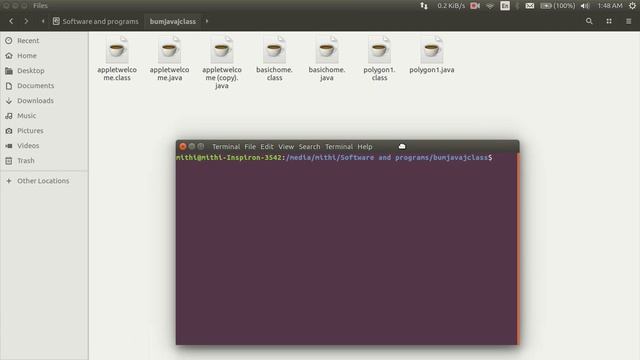The image size is (640, 360).
Task: Open the battery (100%) indicator
Action: point(558,6)
